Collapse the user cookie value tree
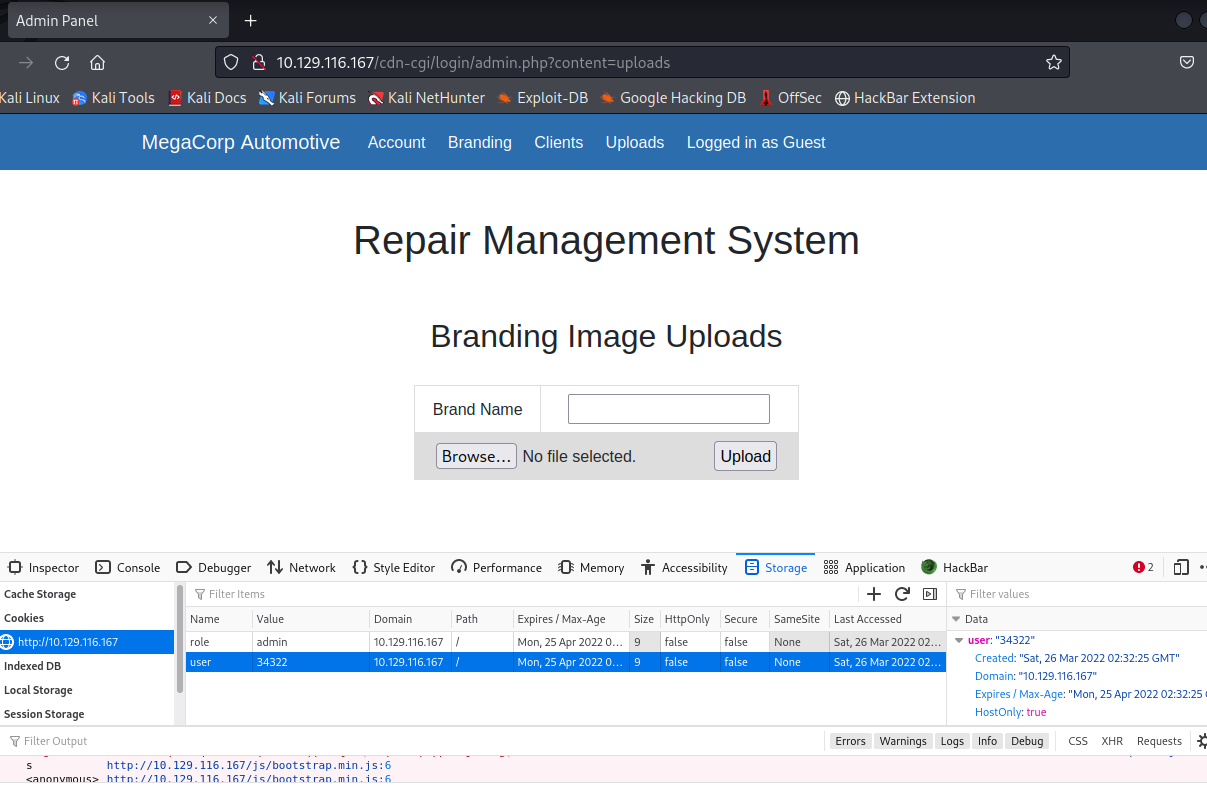The image size is (1207, 807). tap(960, 640)
